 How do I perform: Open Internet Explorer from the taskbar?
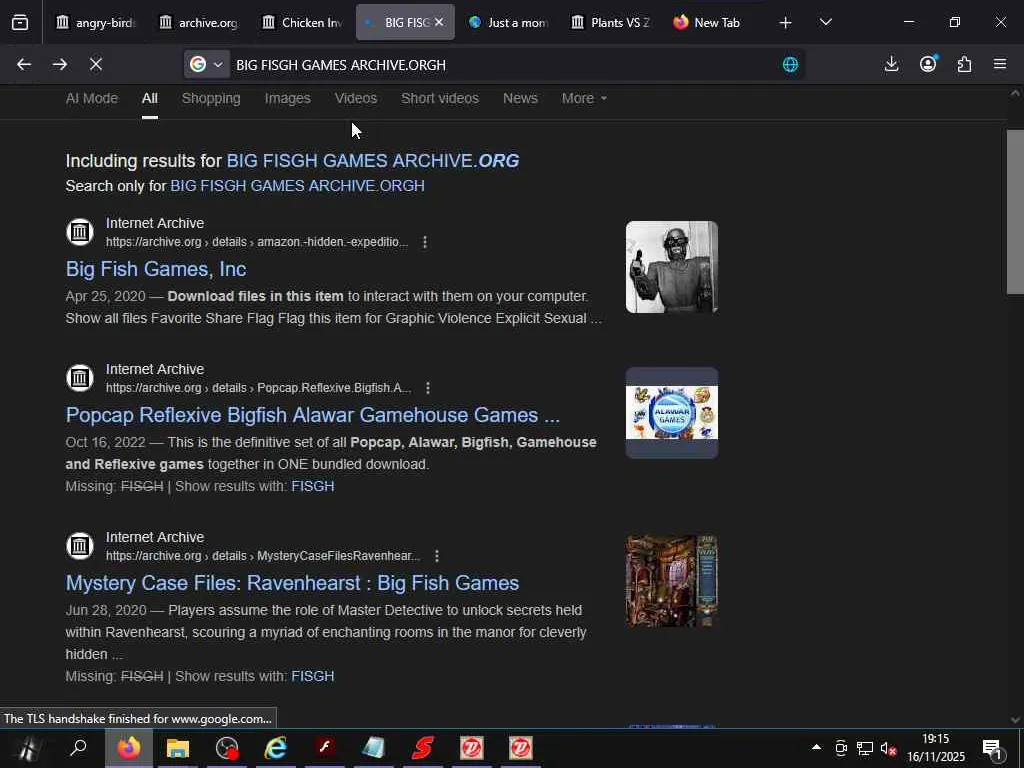pos(276,748)
